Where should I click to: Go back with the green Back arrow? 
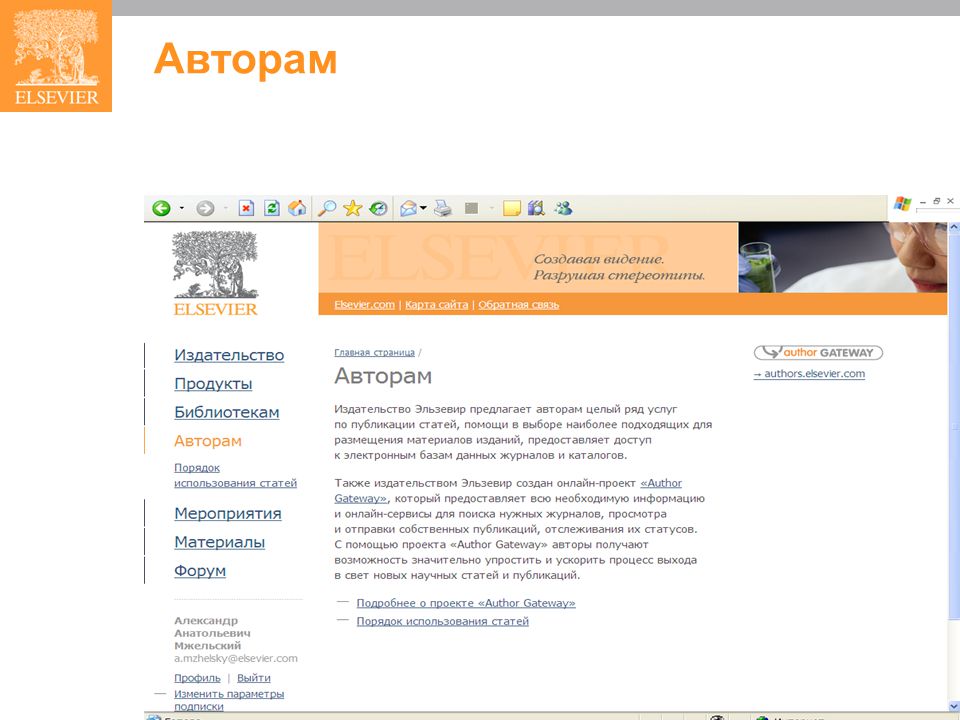point(161,208)
